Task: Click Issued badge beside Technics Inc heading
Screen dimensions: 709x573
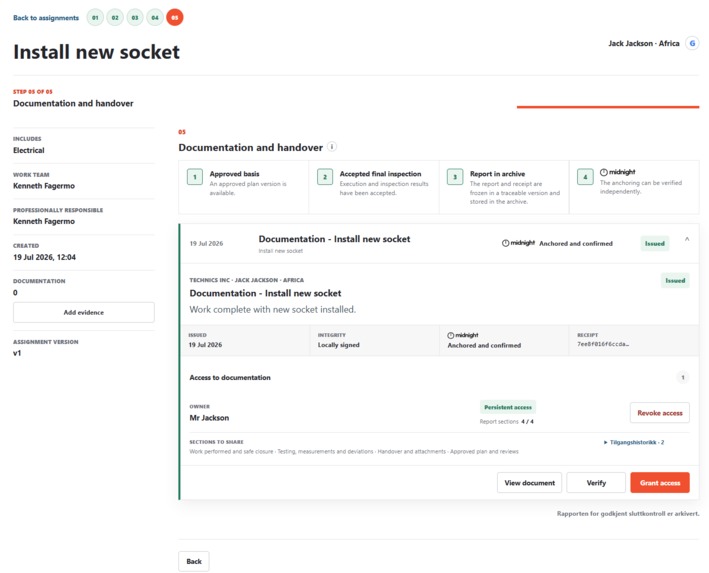Action: pyautogui.click(x=675, y=280)
